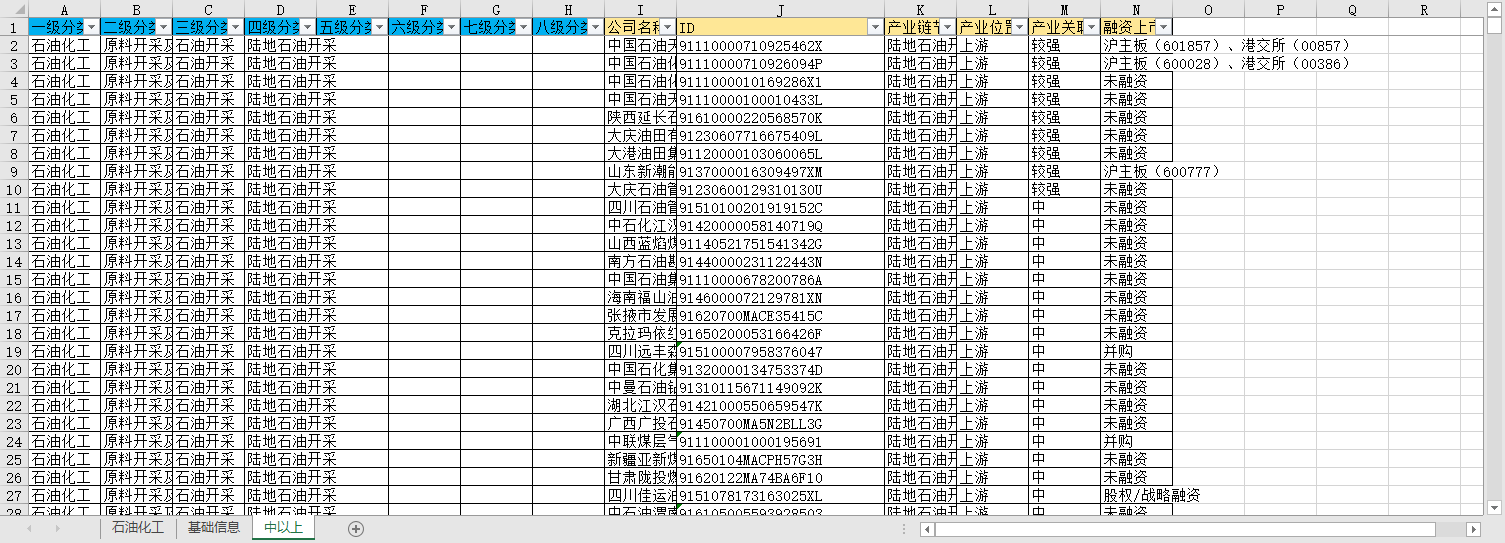Select row 9 header
Viewport: 1505px width, 543px height.
click(x=14, y=172)
